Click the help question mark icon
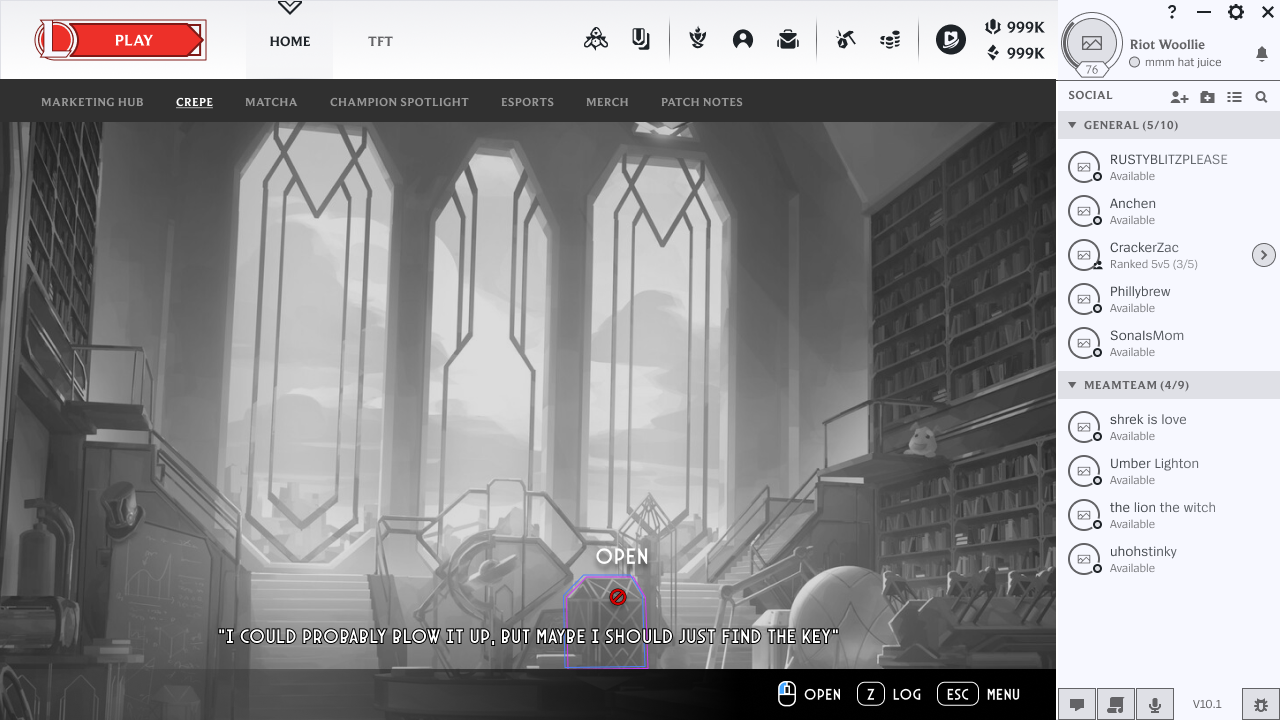The height and width of the screenshot is (720, 1280). click(x=1172, y=12)
